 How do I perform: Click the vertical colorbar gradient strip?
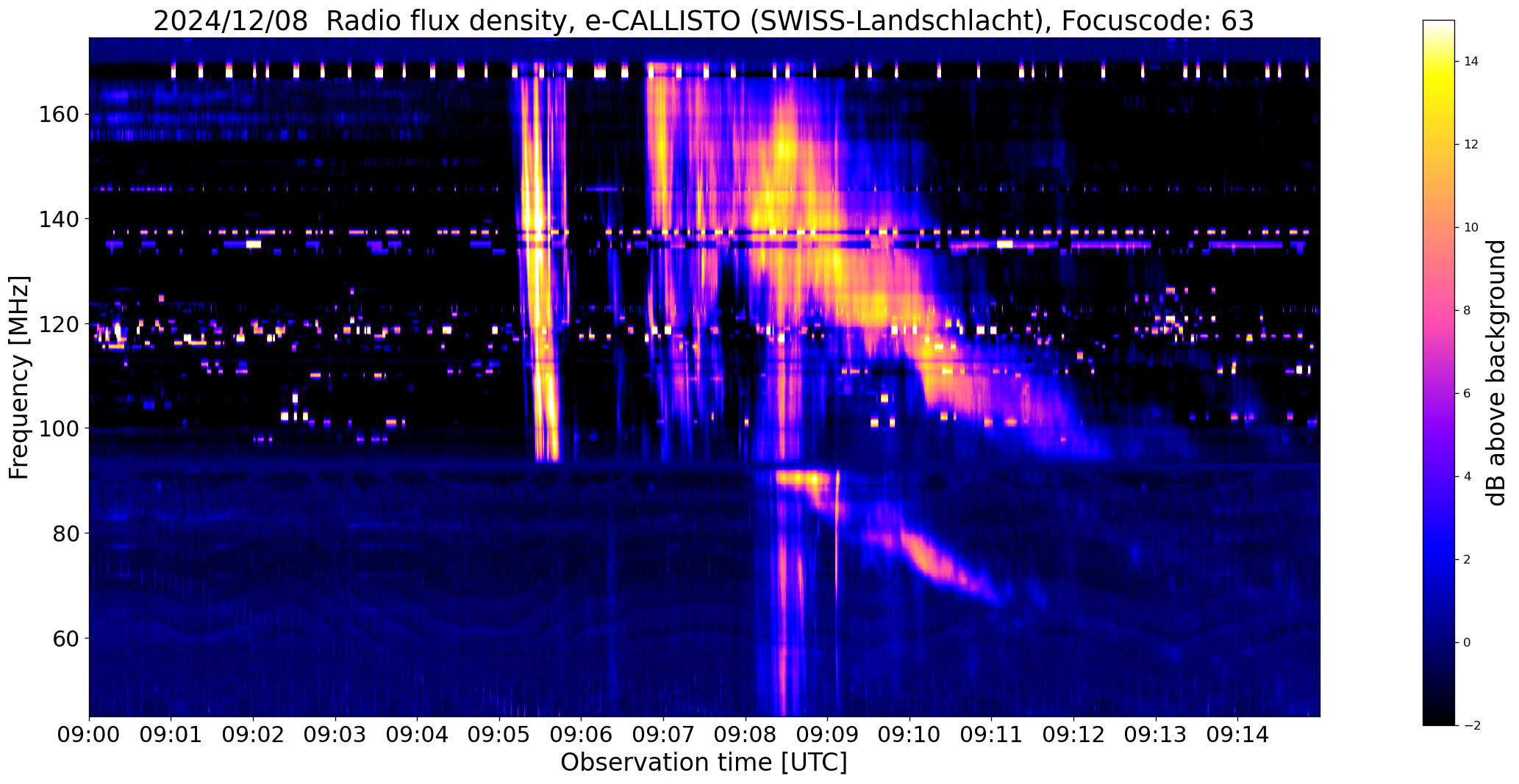(x=1439, y=373)
